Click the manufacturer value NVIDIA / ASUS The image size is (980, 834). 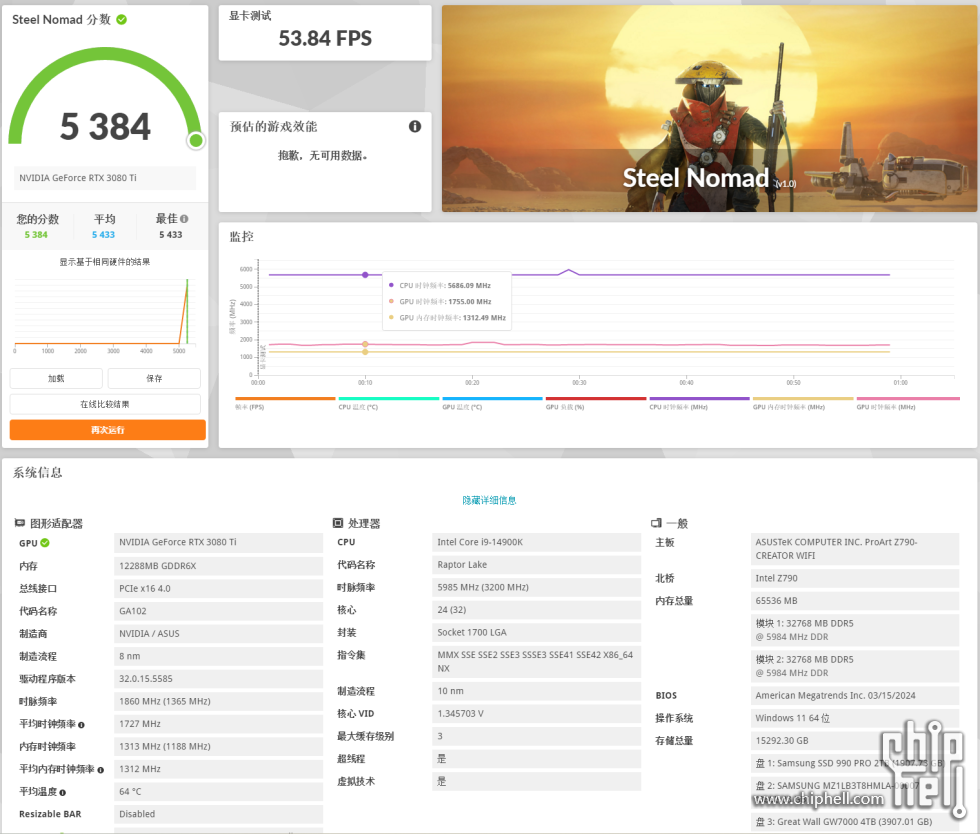pos(218,633)
